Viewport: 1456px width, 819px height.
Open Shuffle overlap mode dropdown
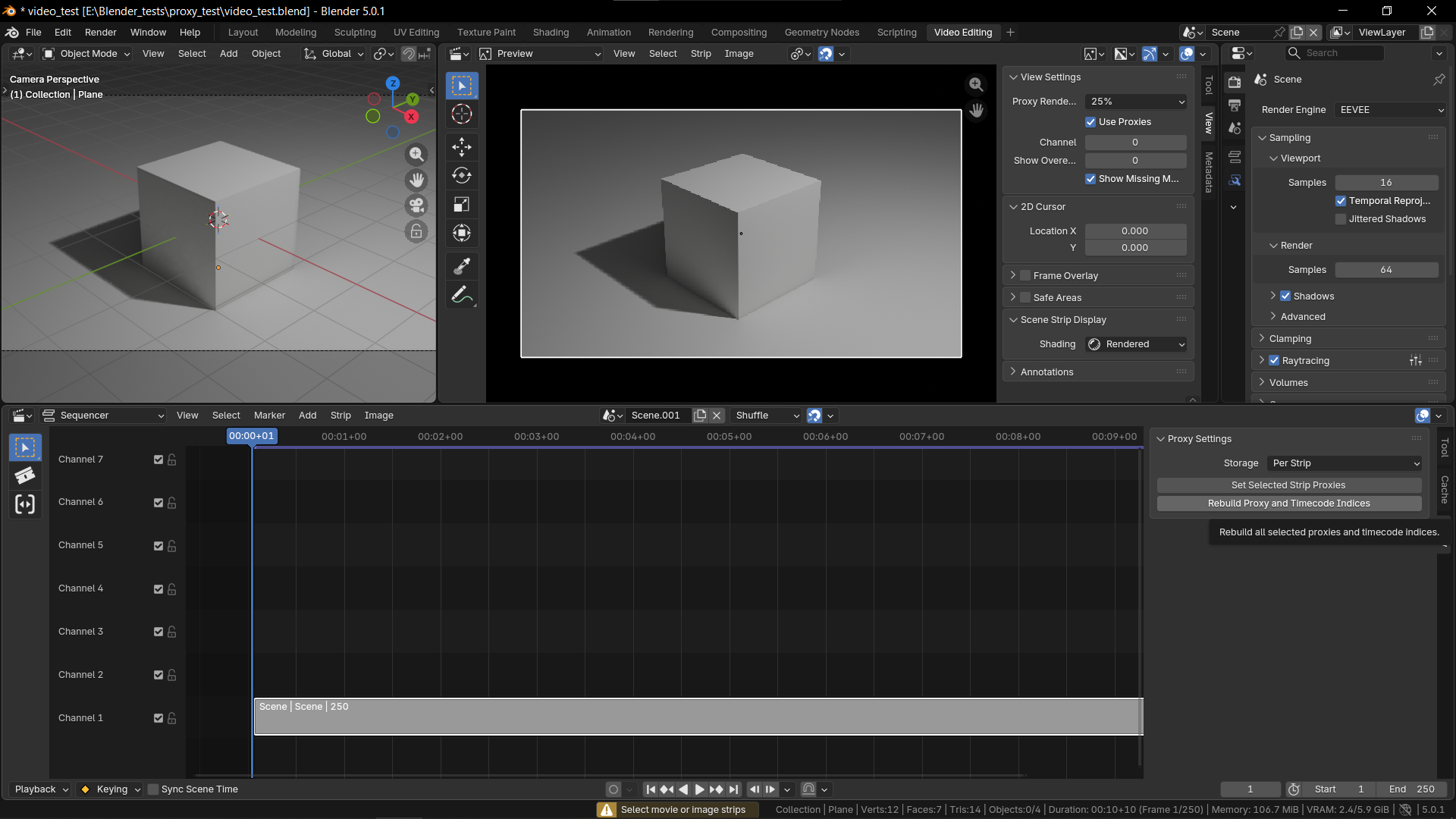point(767,416)
